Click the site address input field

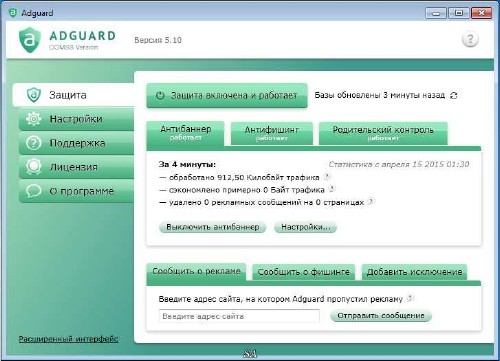pos(239,316)
